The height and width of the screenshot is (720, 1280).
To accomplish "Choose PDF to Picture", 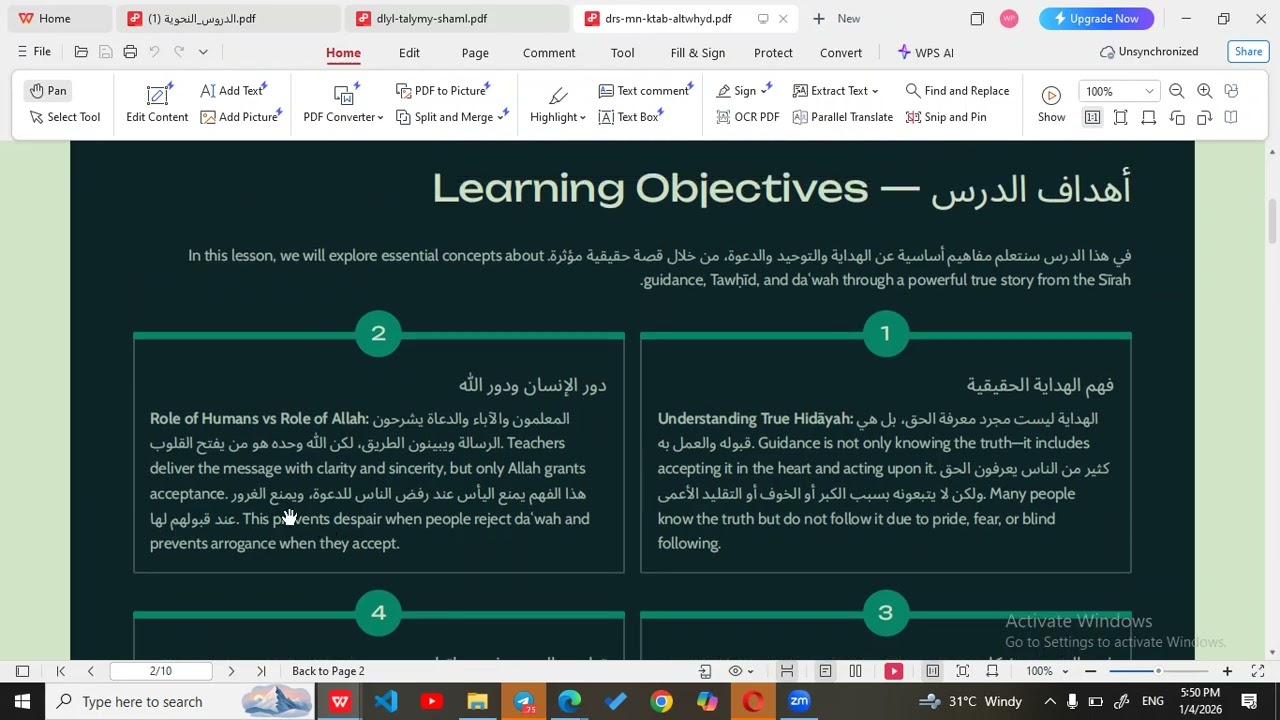I will pos(441,91).
